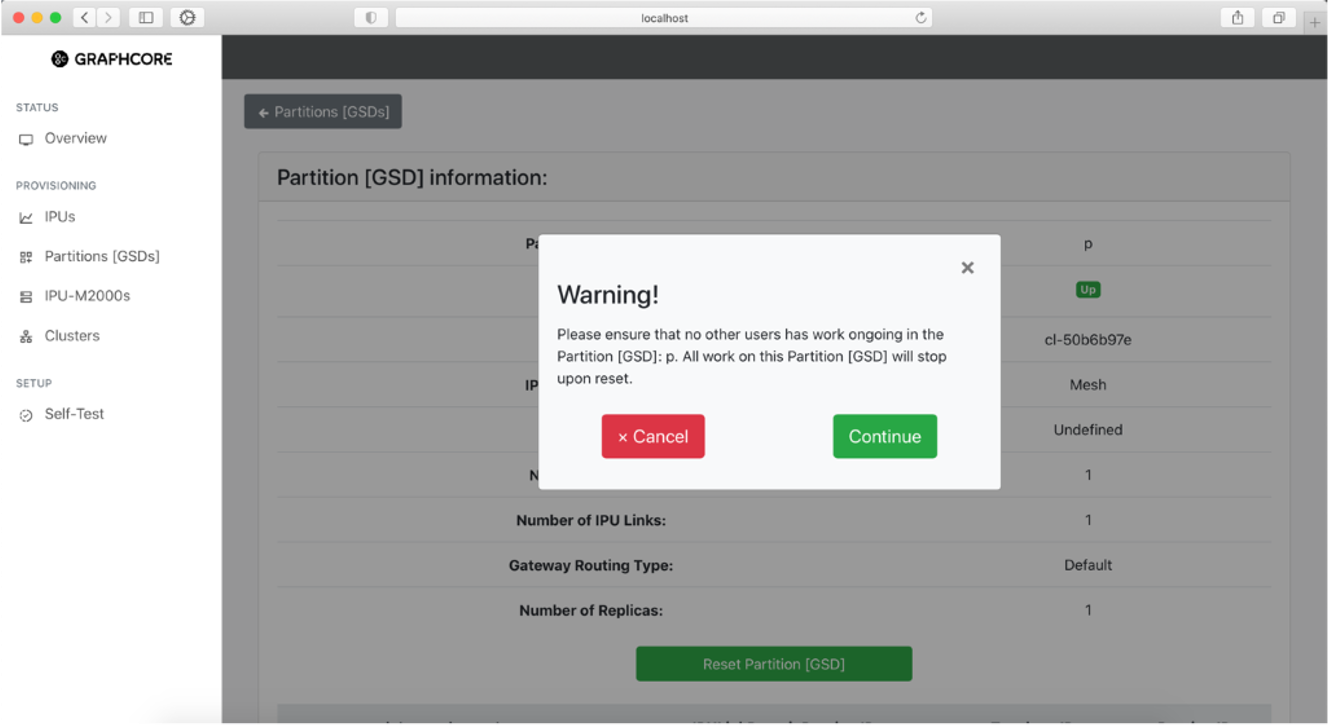Viewport: 1332px width, 727px height.
Task: Click the Safari extension icon beside sidebar button
Action: pos(187,18)
